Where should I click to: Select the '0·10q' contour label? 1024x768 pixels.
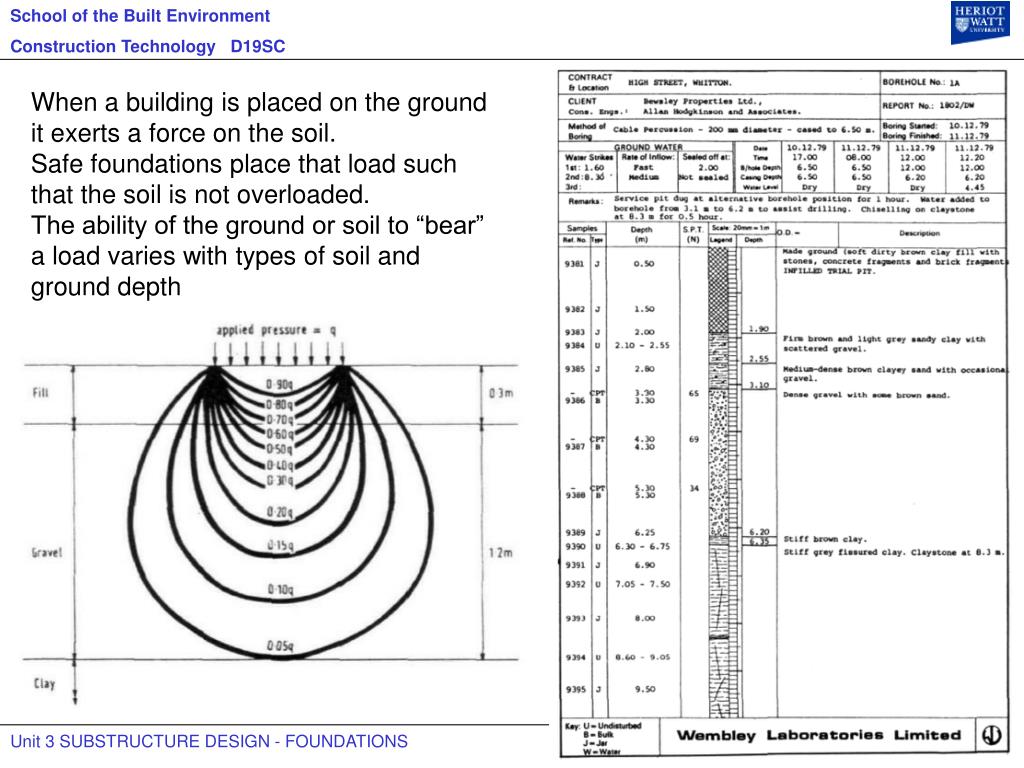coord(280,590)
